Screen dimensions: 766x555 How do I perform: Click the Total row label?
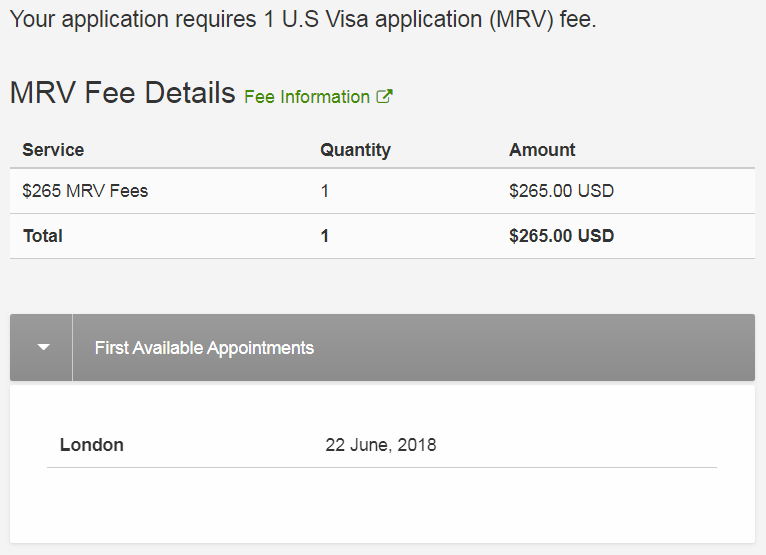[x=43, y=236]
